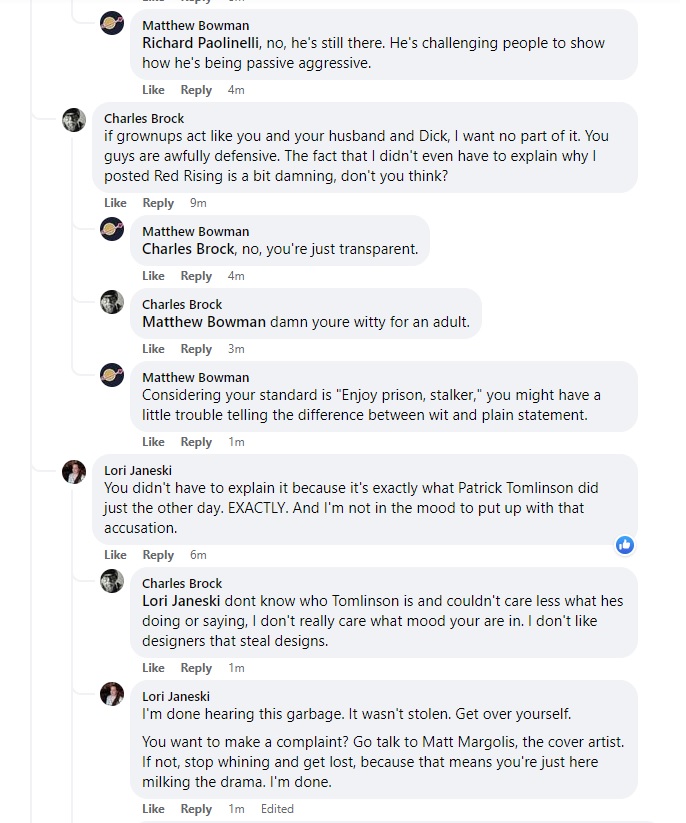Open the 'Charles Brock' name above 'if grownups' comment
The image size is (686, 823).
[x=144, y=118]
